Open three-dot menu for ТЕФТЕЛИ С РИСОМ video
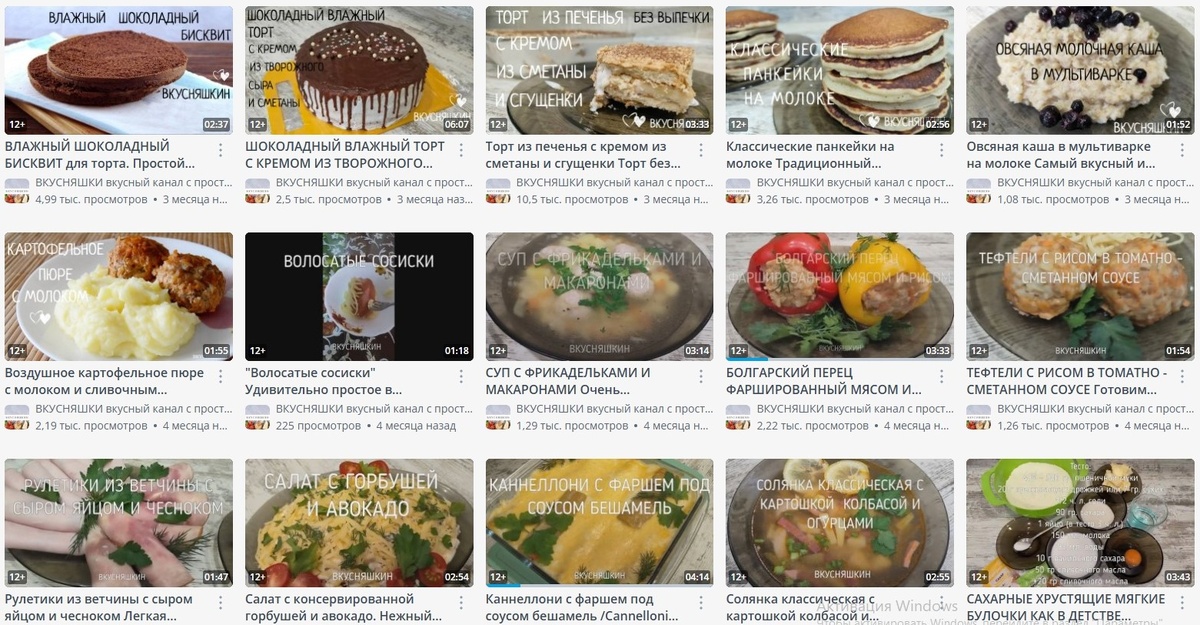1200x625 pixels. 1183,376
